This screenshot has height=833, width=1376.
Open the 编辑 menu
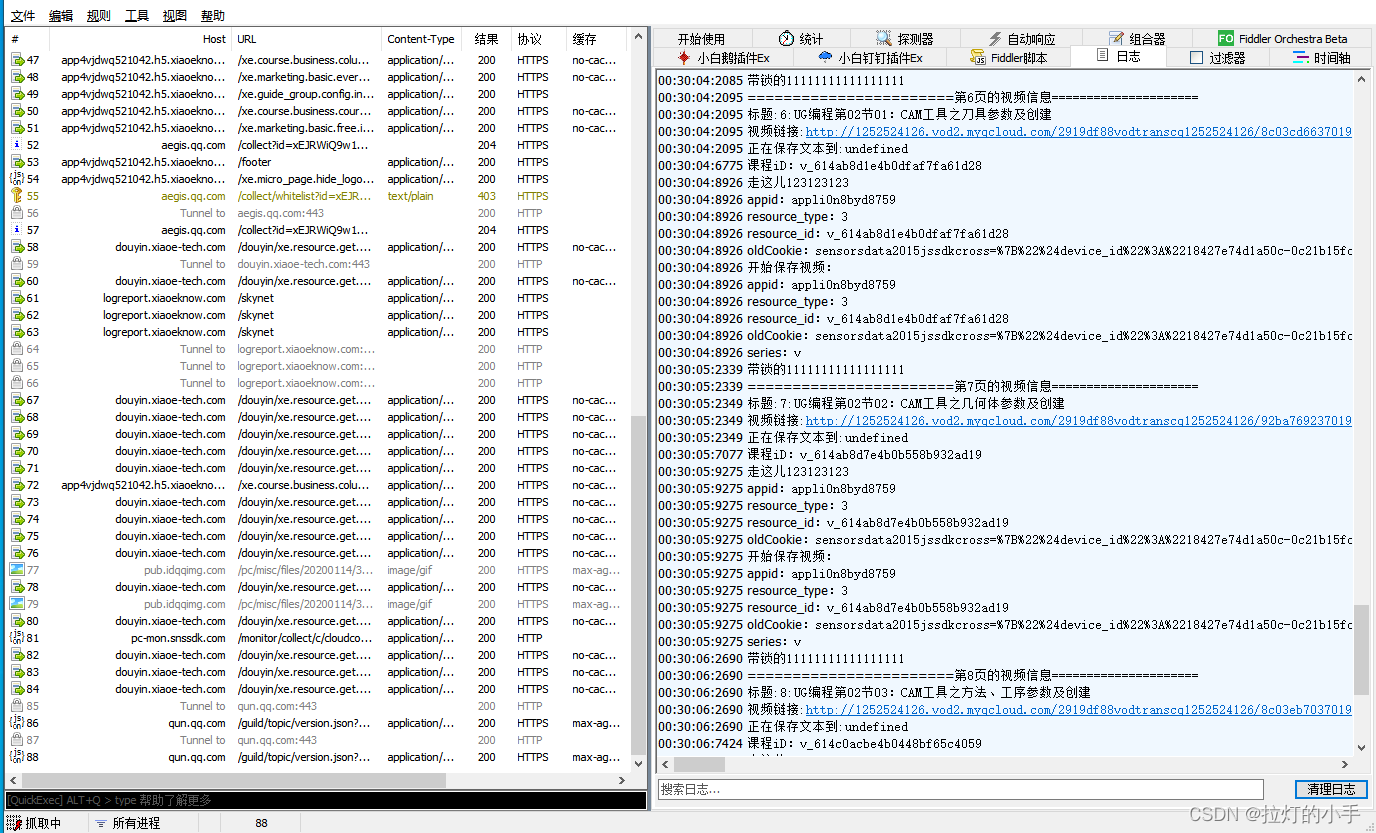pos(61,16)
